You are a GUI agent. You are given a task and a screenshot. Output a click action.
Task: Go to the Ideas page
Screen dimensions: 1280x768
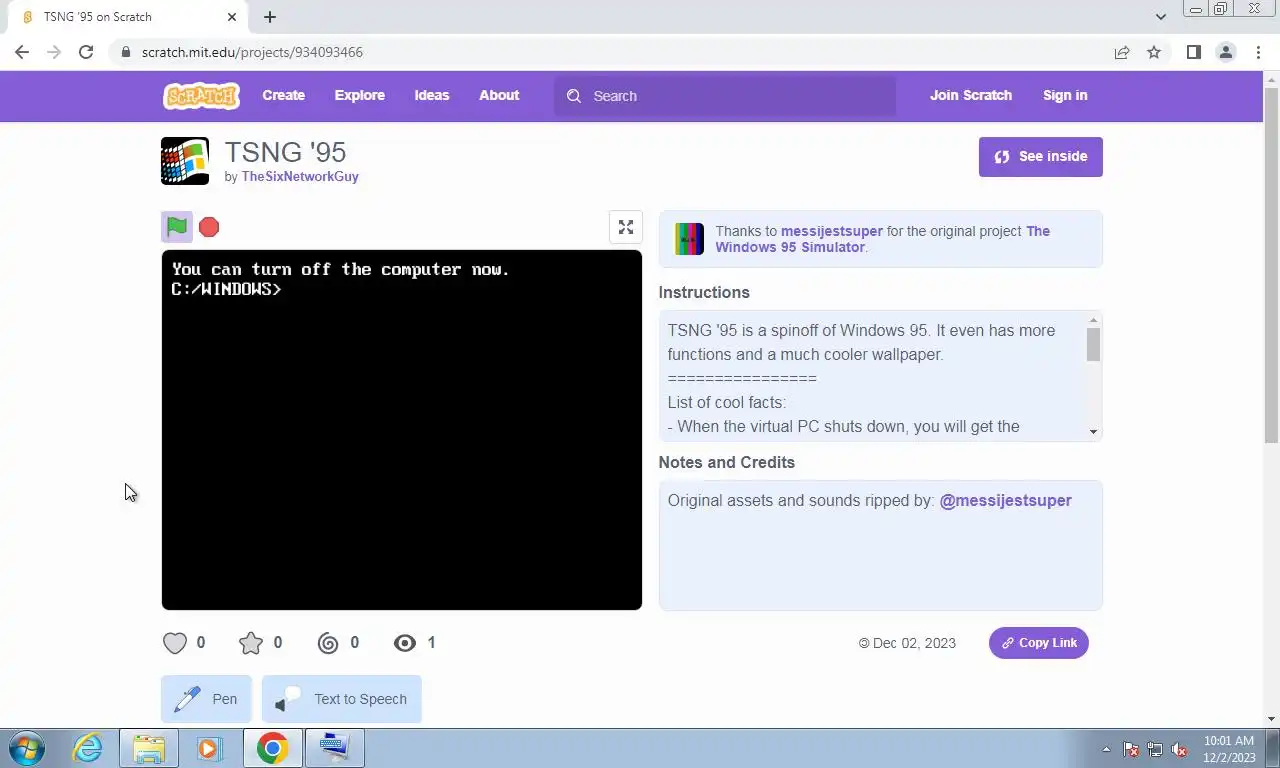click(432, 96)
